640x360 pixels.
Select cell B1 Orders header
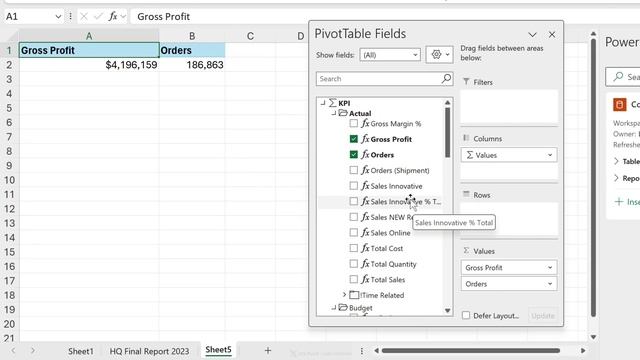point(192,50)
